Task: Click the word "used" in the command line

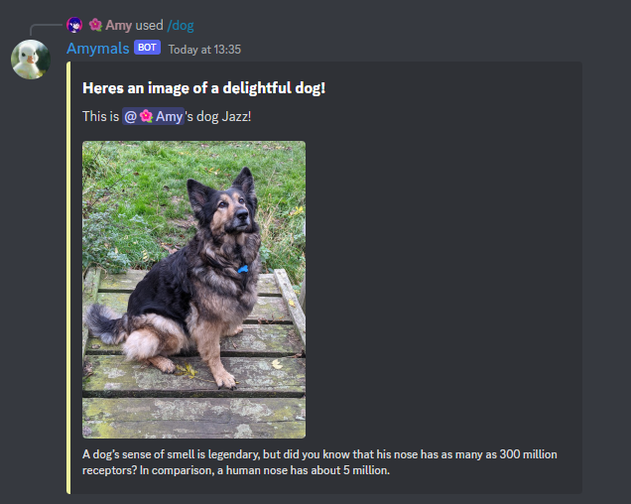Action: (x=149, y=25)
